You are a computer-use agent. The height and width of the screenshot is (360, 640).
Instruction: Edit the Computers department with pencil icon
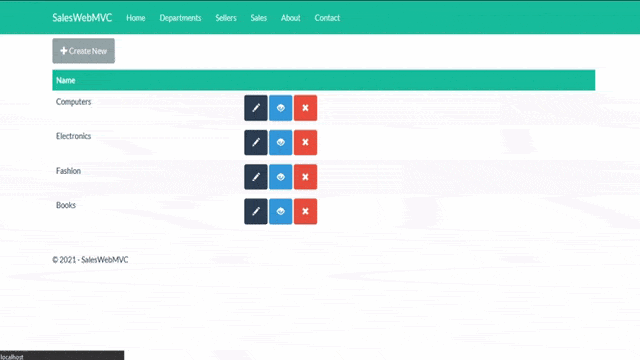[x=256, y=108]
